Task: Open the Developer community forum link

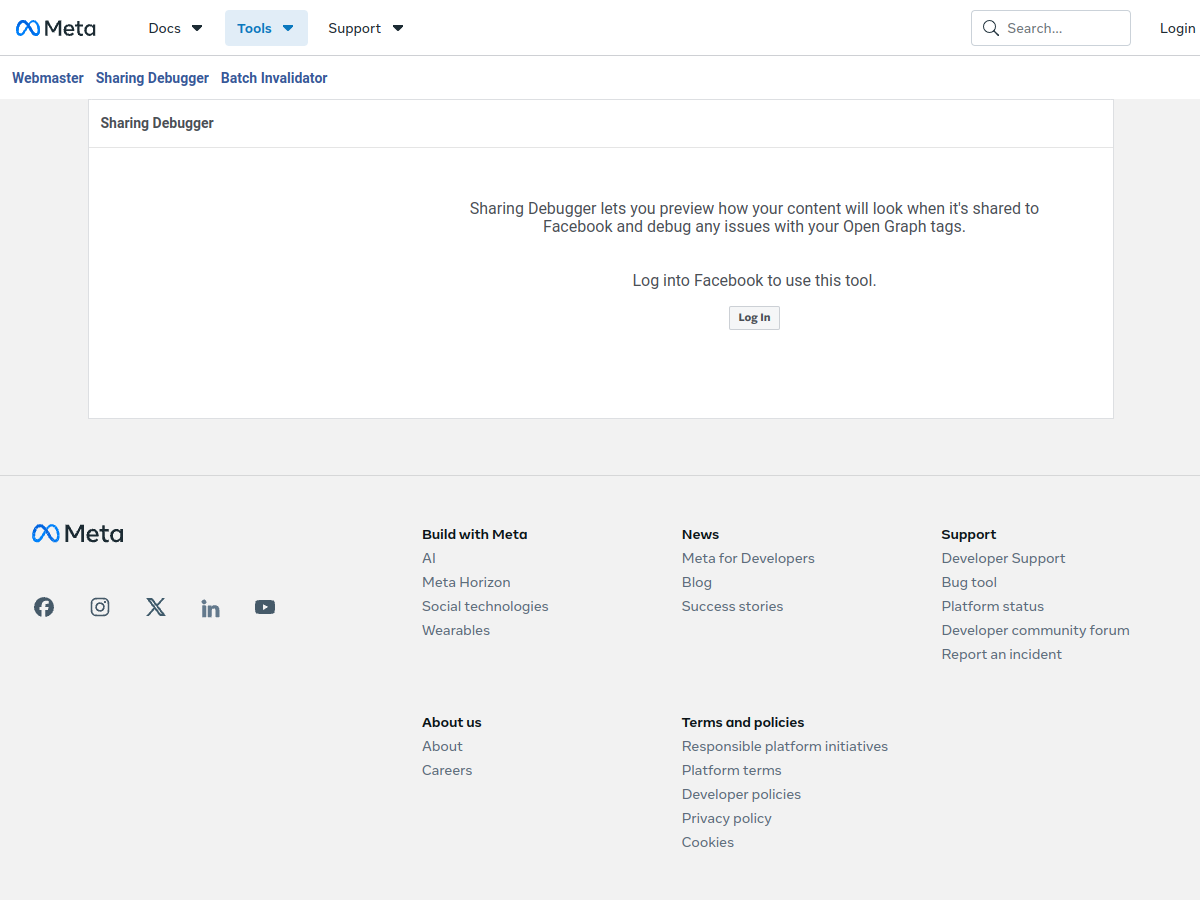Action: (x=1035, y=630)
